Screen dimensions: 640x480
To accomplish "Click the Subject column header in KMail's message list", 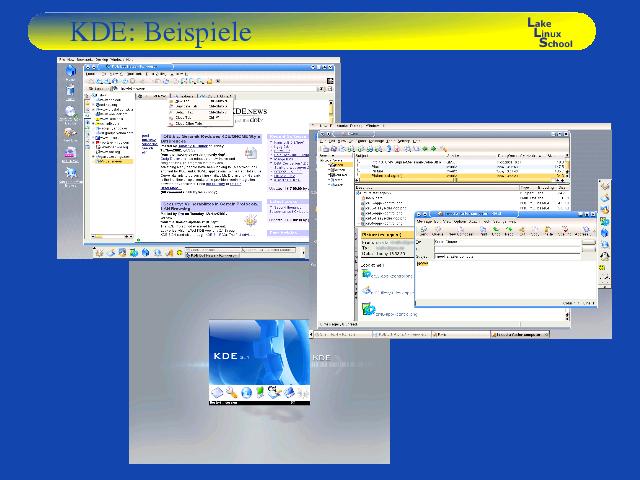I will (x=399, y=156).
